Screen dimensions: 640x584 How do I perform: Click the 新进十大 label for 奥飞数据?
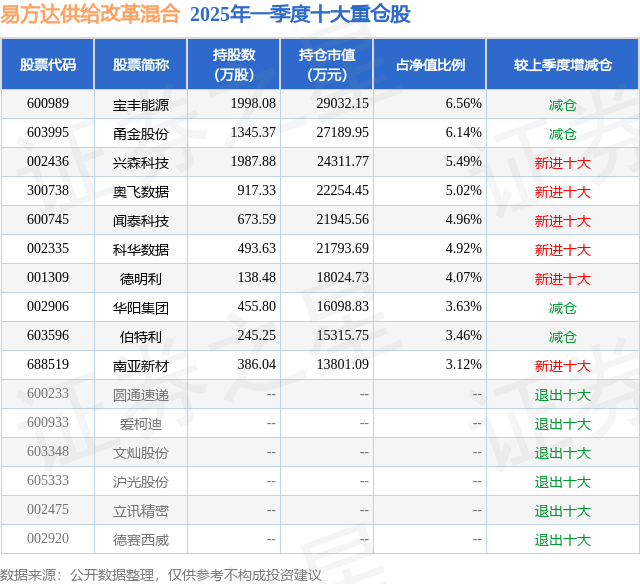tap(563, 192)
